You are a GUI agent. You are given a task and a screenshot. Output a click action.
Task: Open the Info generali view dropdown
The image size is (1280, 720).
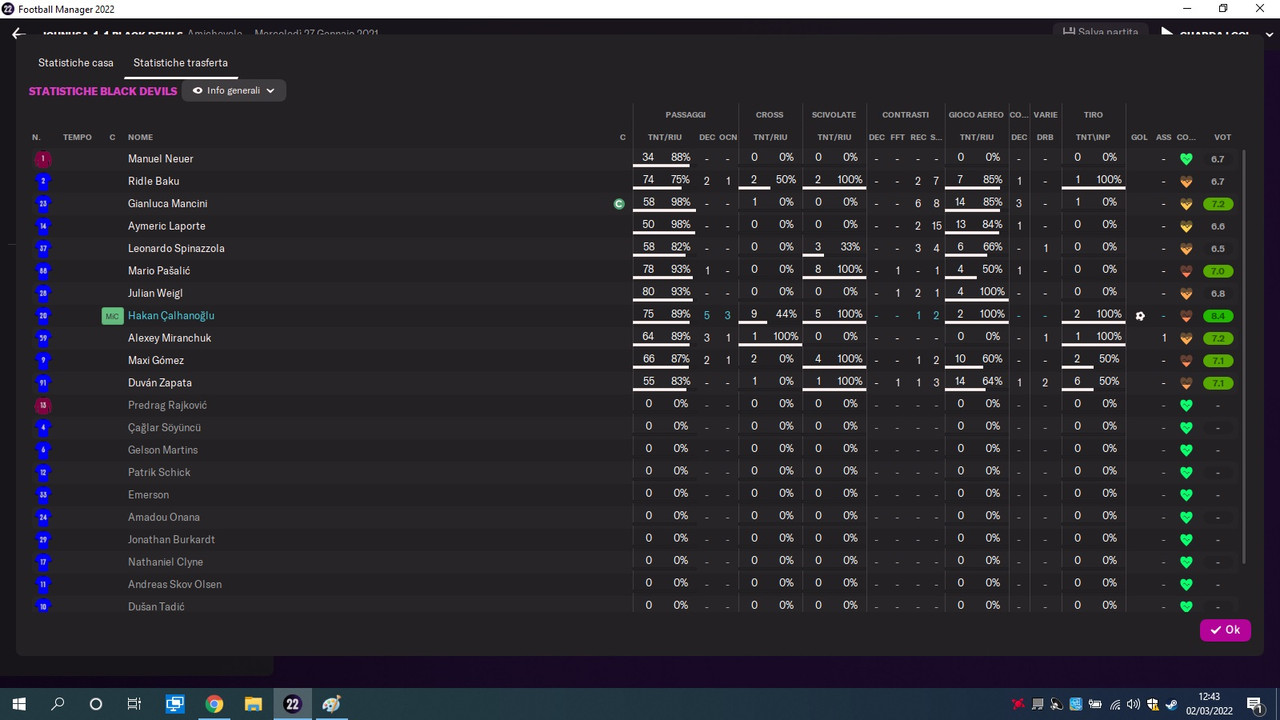[x=234, y=91]
